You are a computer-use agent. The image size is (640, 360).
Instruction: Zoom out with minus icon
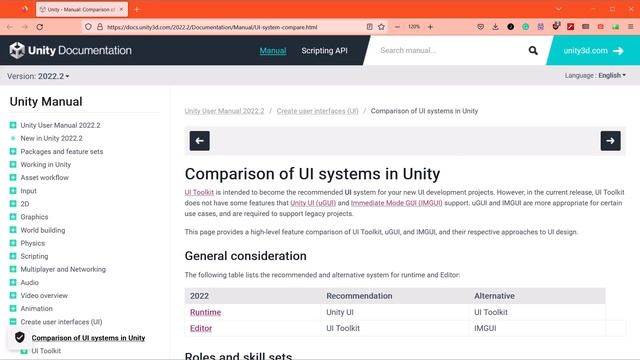pyautogui.click(x=397, y=27)
